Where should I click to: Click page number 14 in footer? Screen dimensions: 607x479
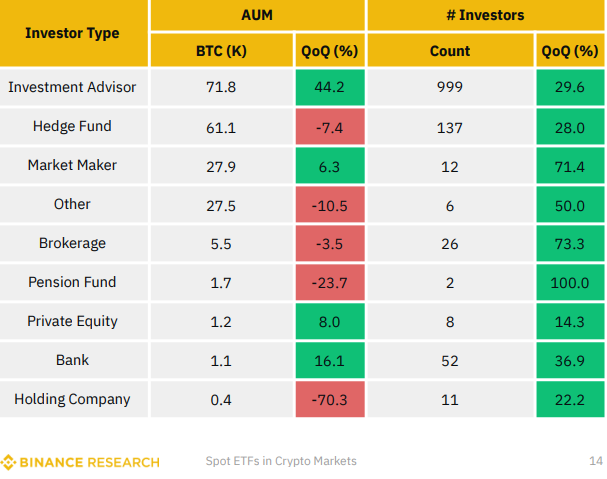point(596,461)
